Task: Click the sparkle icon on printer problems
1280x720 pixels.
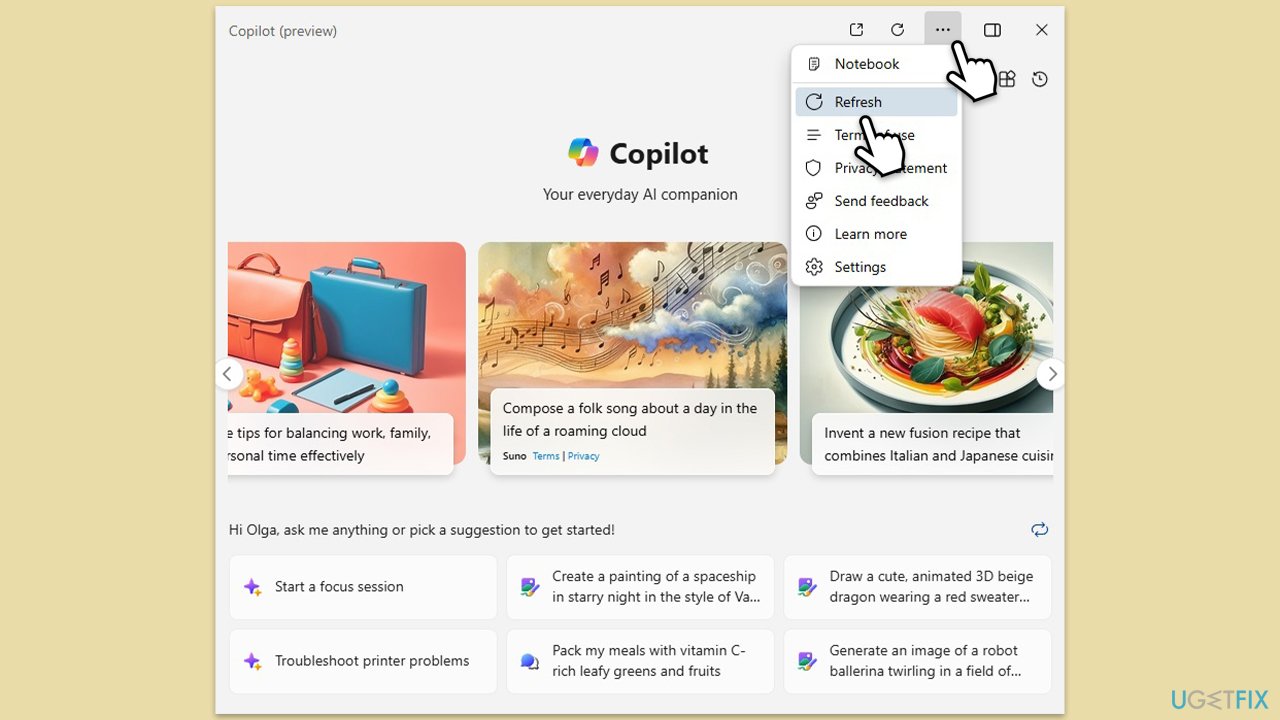Action: pos(253,661)
